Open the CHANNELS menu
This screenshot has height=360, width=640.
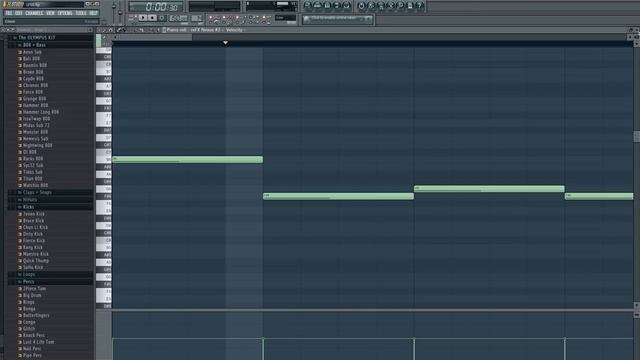click(x=34, y=13)
